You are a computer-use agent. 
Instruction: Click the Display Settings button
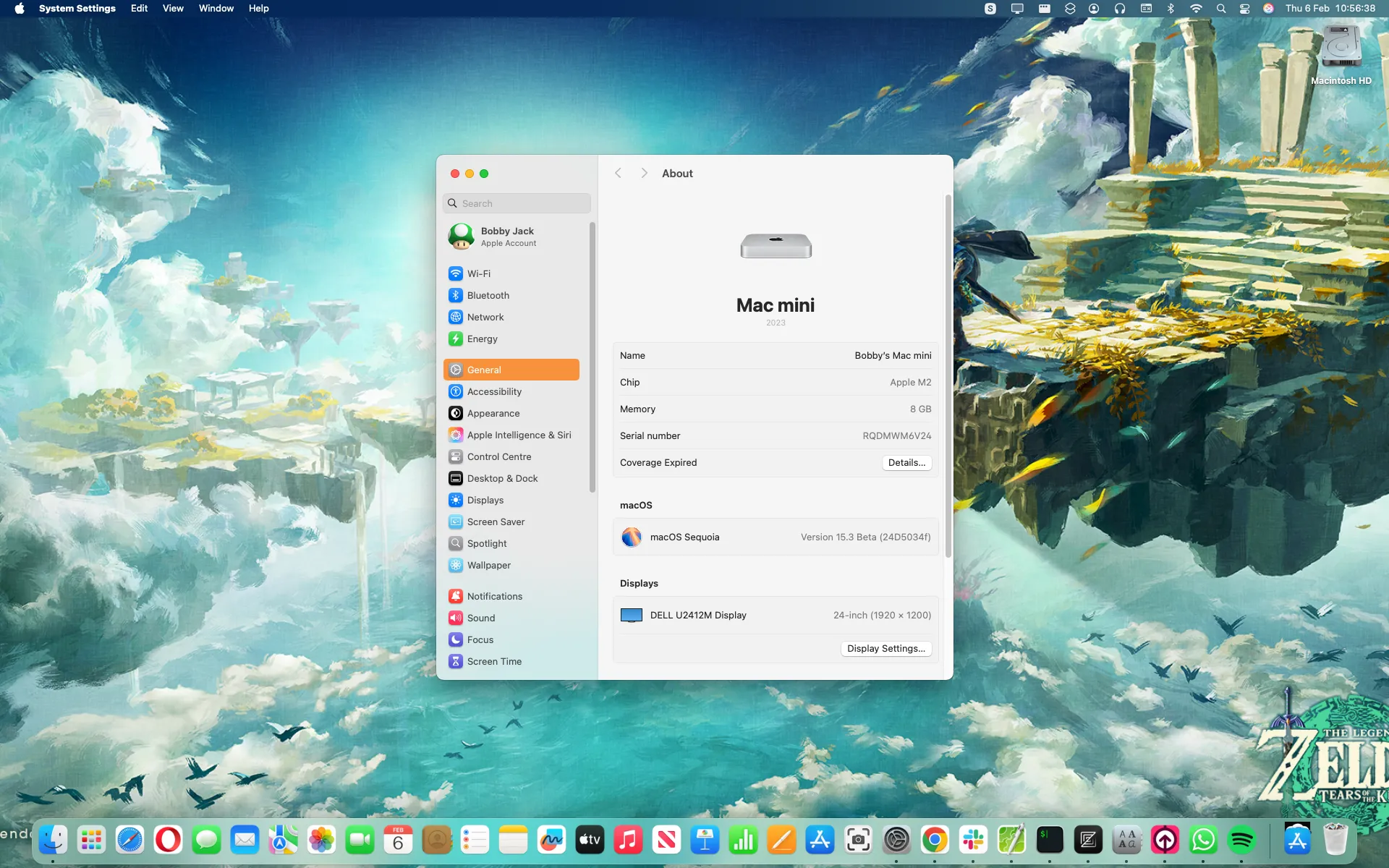click(885, 649)
